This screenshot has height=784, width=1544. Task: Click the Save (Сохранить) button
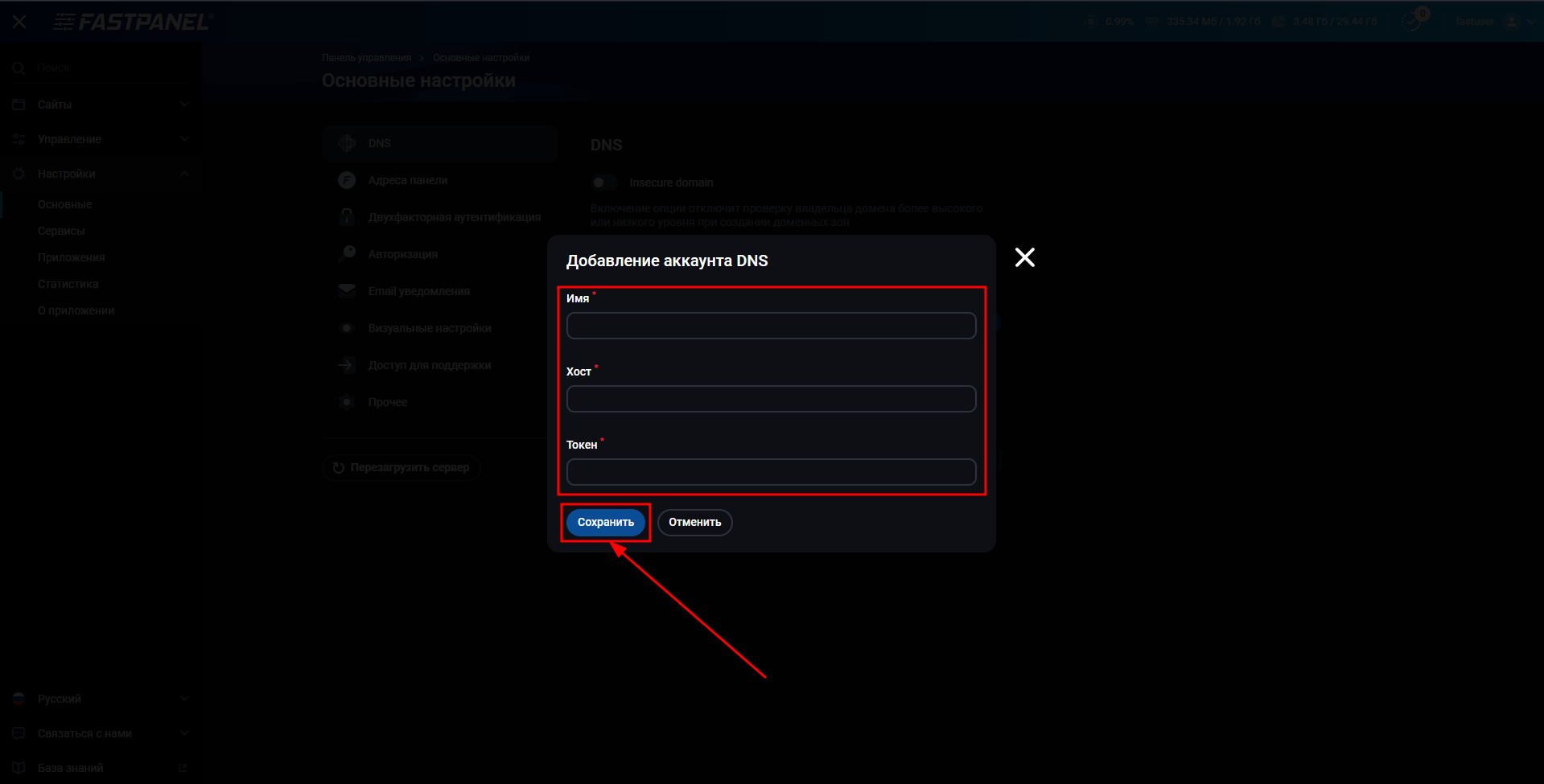605,523
